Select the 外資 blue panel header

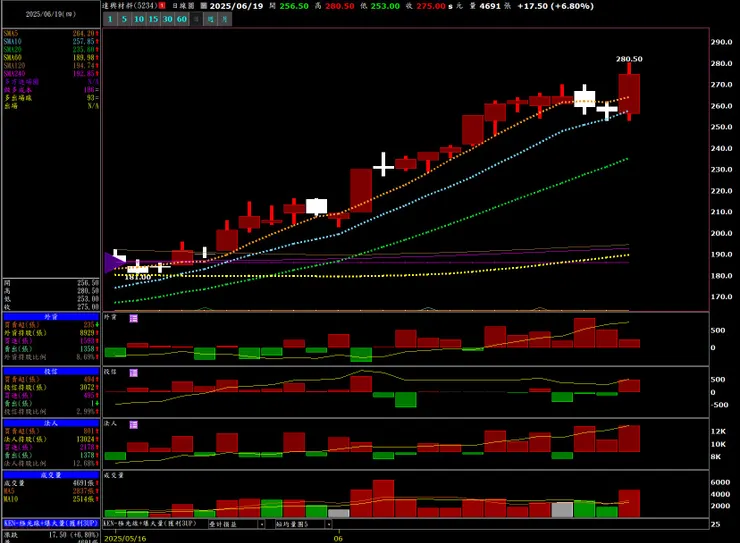[51, 317]
